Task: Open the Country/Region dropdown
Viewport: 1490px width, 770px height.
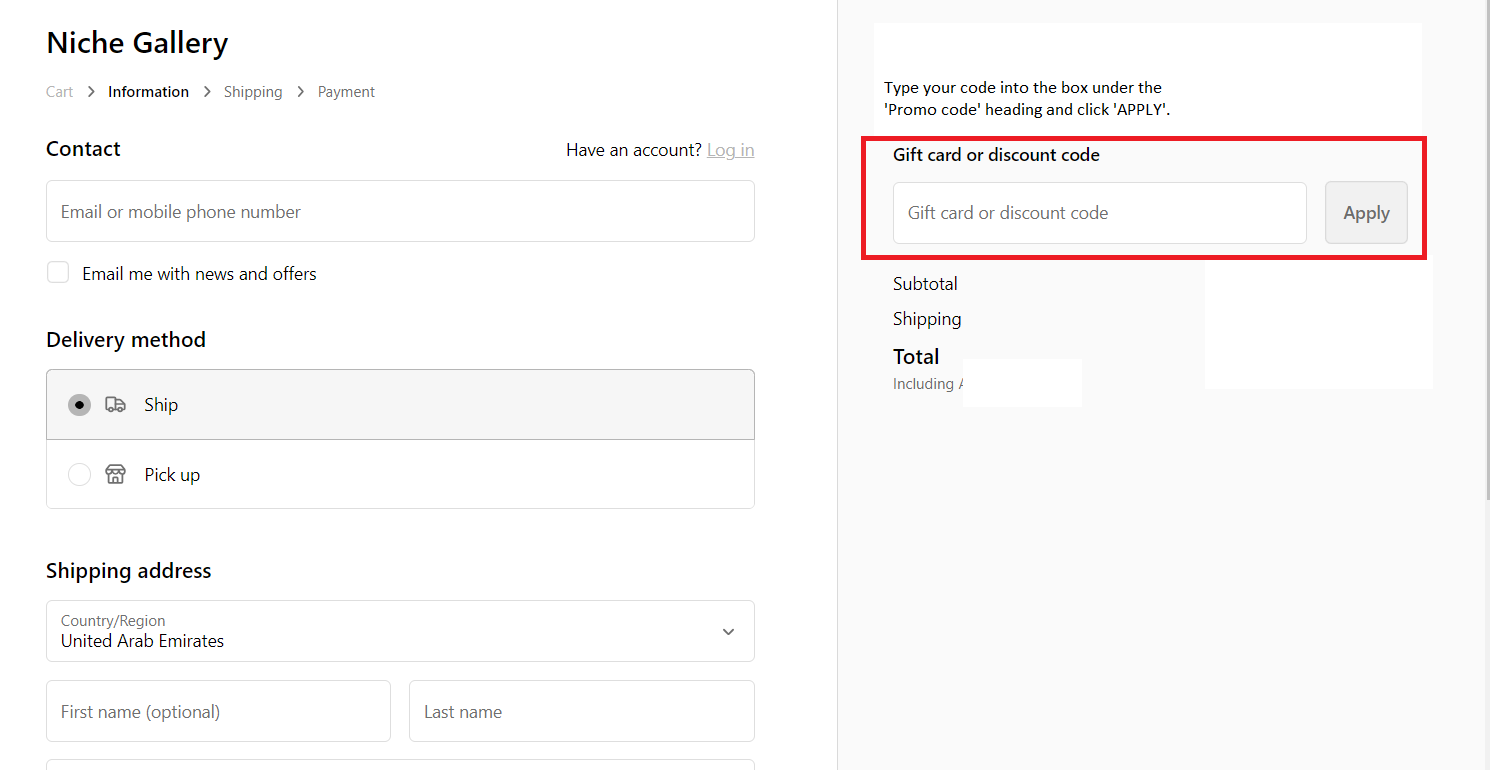Action: pos(400,631)
